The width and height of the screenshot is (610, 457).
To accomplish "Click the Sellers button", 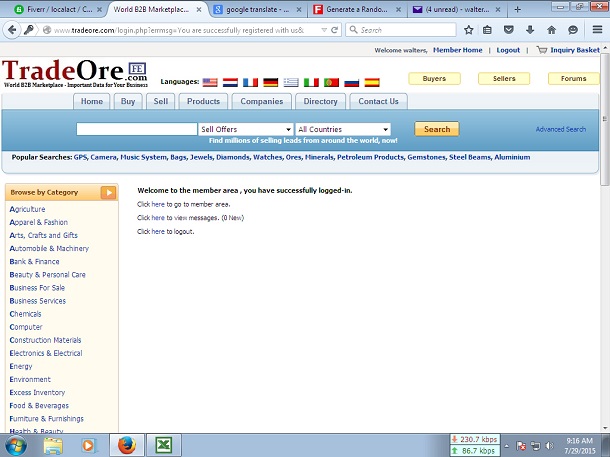I will point(504,79).
